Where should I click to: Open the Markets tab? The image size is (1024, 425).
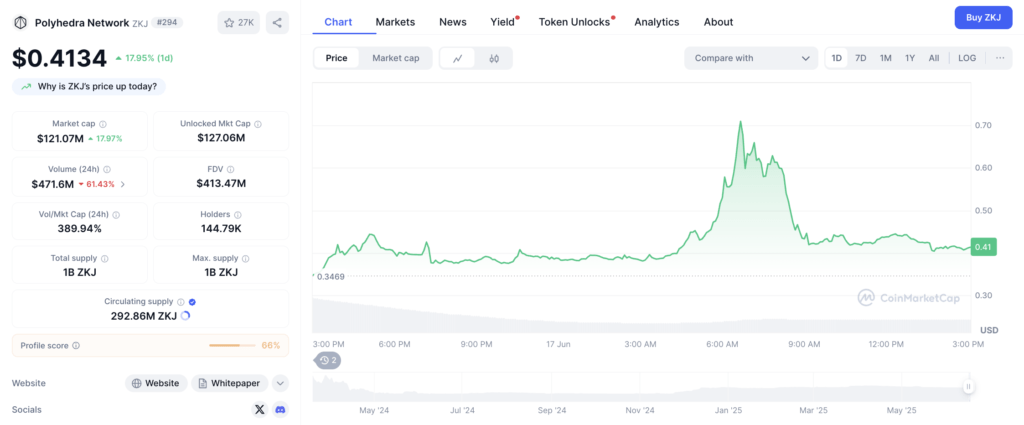tap(395, 22)
